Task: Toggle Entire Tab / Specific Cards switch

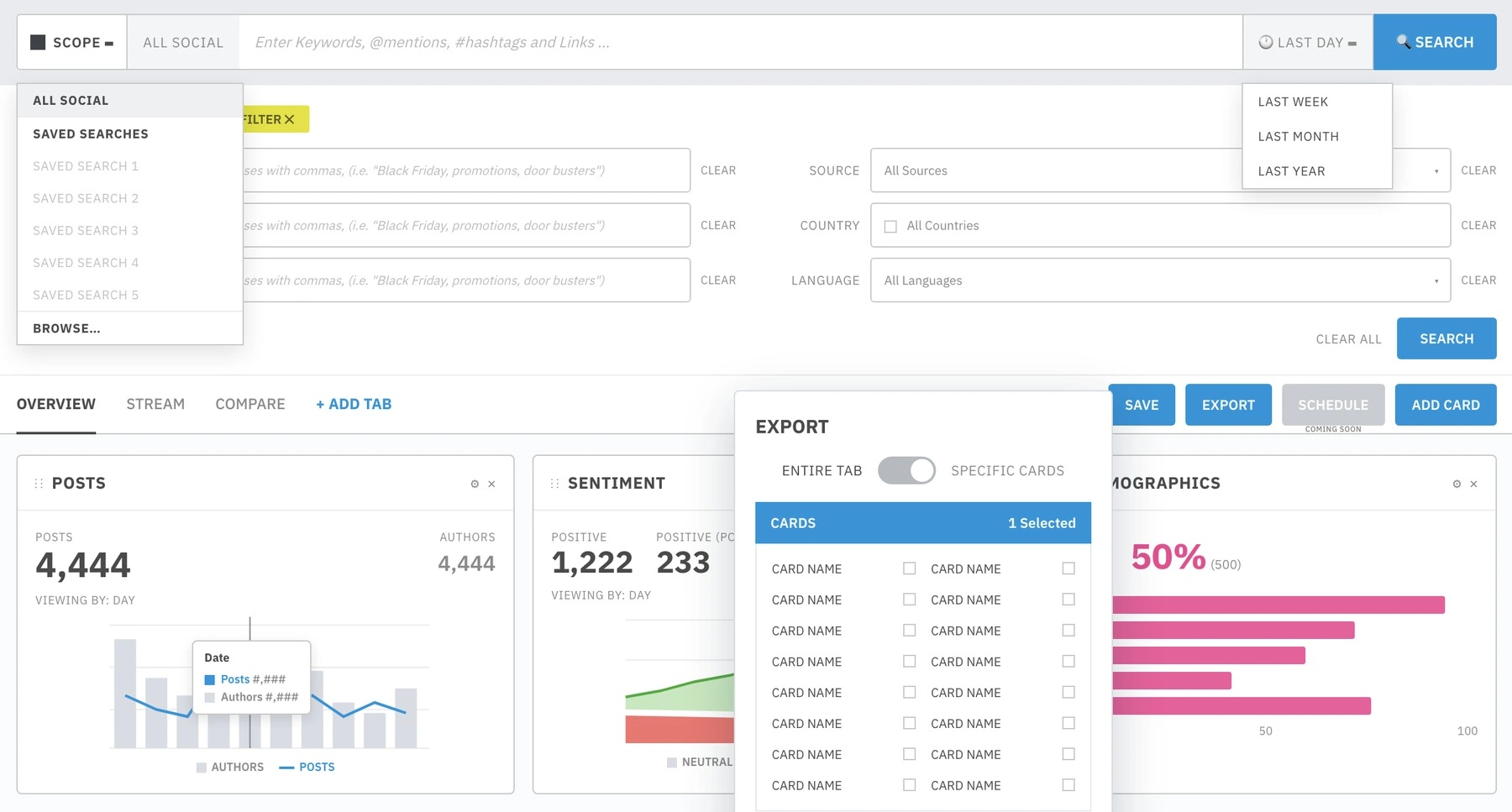Action: pyautogui.click(x=906, y=470)
